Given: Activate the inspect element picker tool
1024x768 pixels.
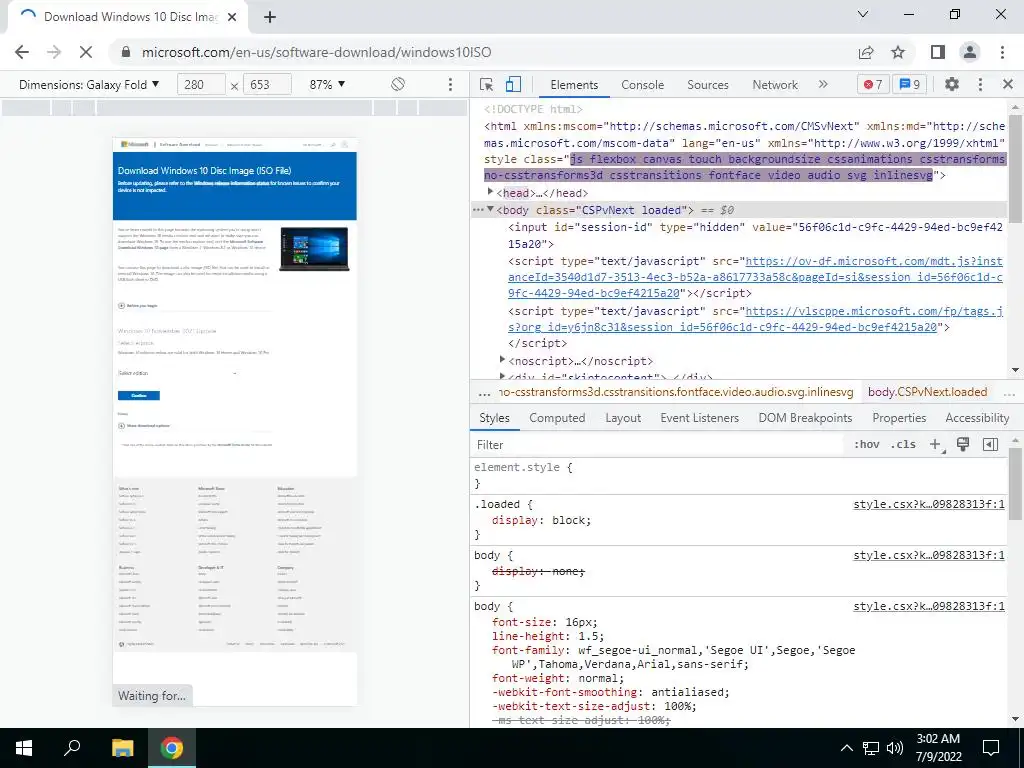Looking at the screenshot, I should (x=486, y=84).
